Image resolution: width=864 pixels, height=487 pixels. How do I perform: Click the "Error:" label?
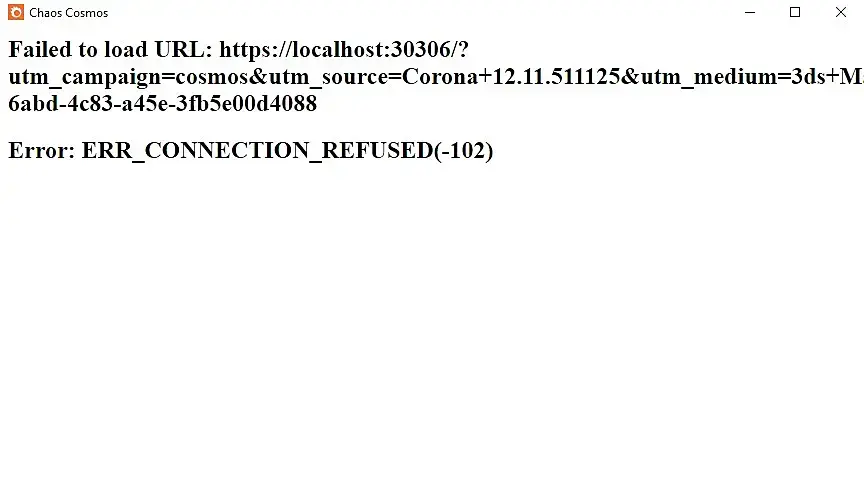pos(42,150)
